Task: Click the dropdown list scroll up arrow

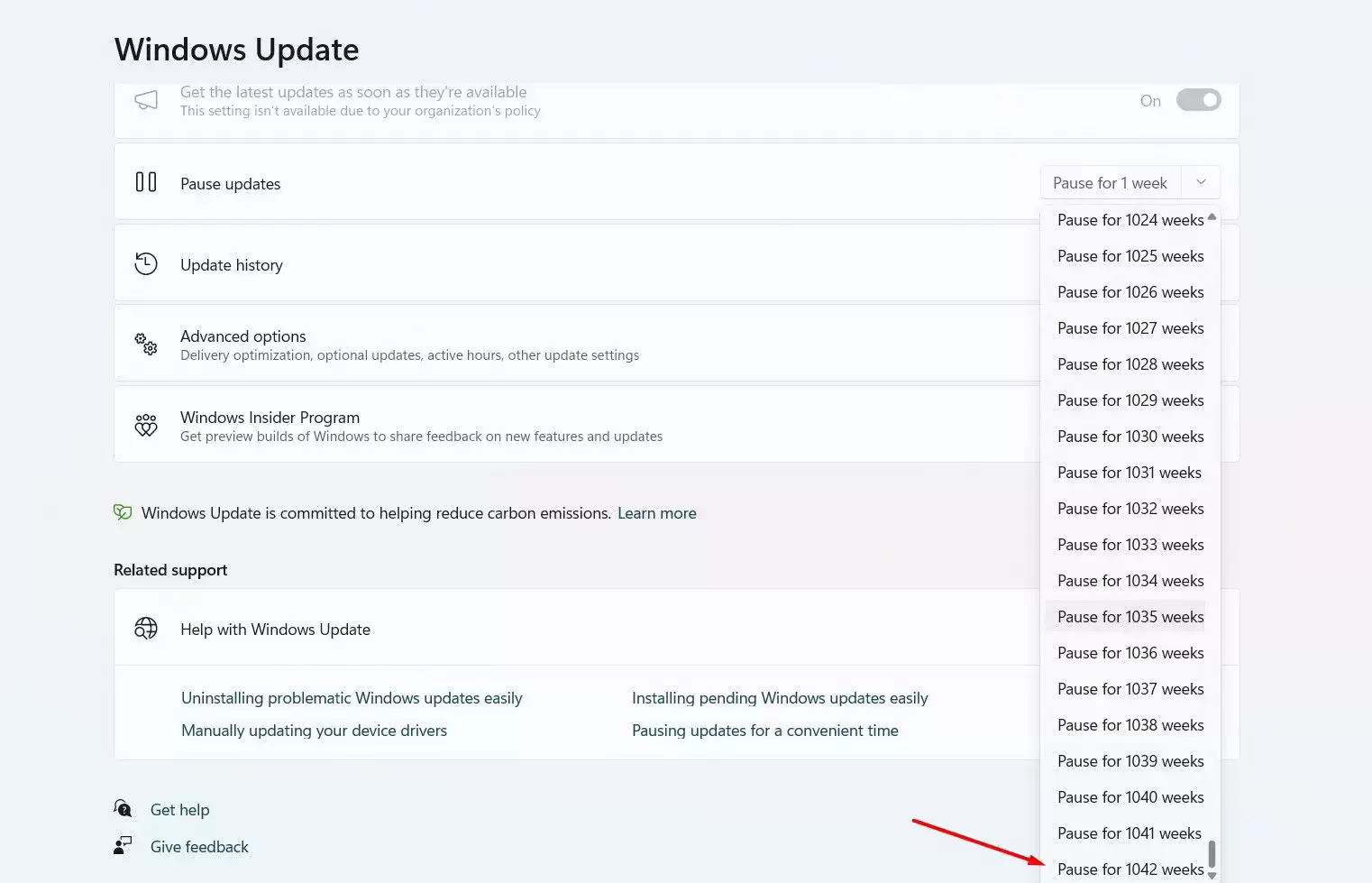Action: point(1212,216)
